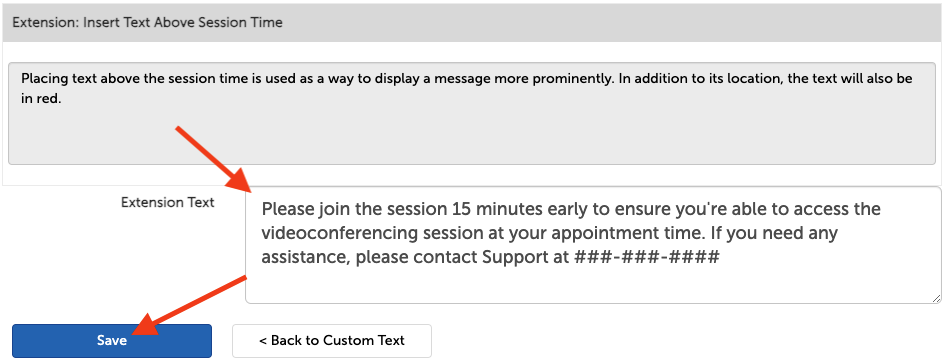Click the word Placing in the description
Image resolution: width=944 pixels, height=363 pixels.
point(39,79)
